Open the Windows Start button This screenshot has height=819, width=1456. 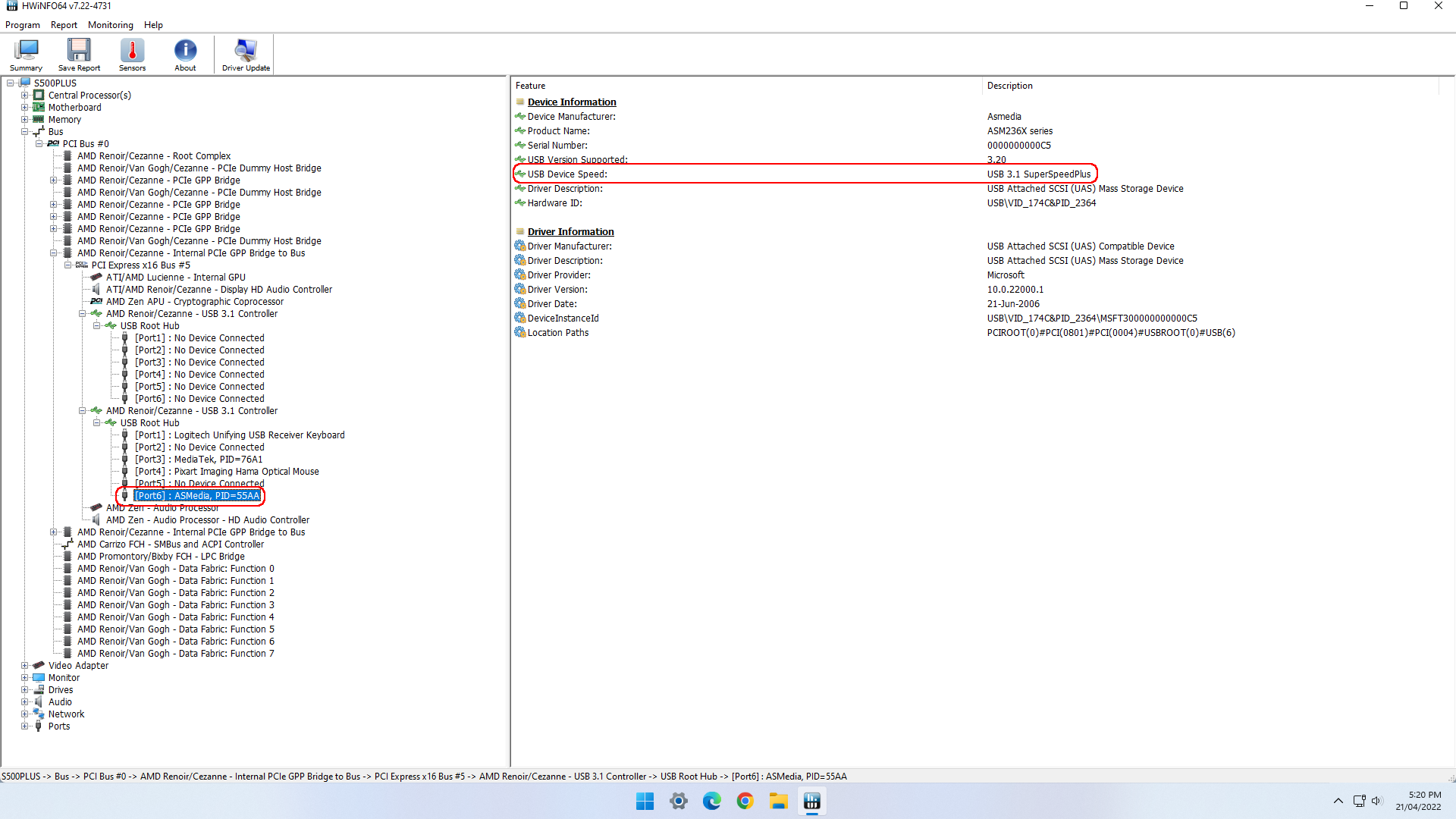645,801
